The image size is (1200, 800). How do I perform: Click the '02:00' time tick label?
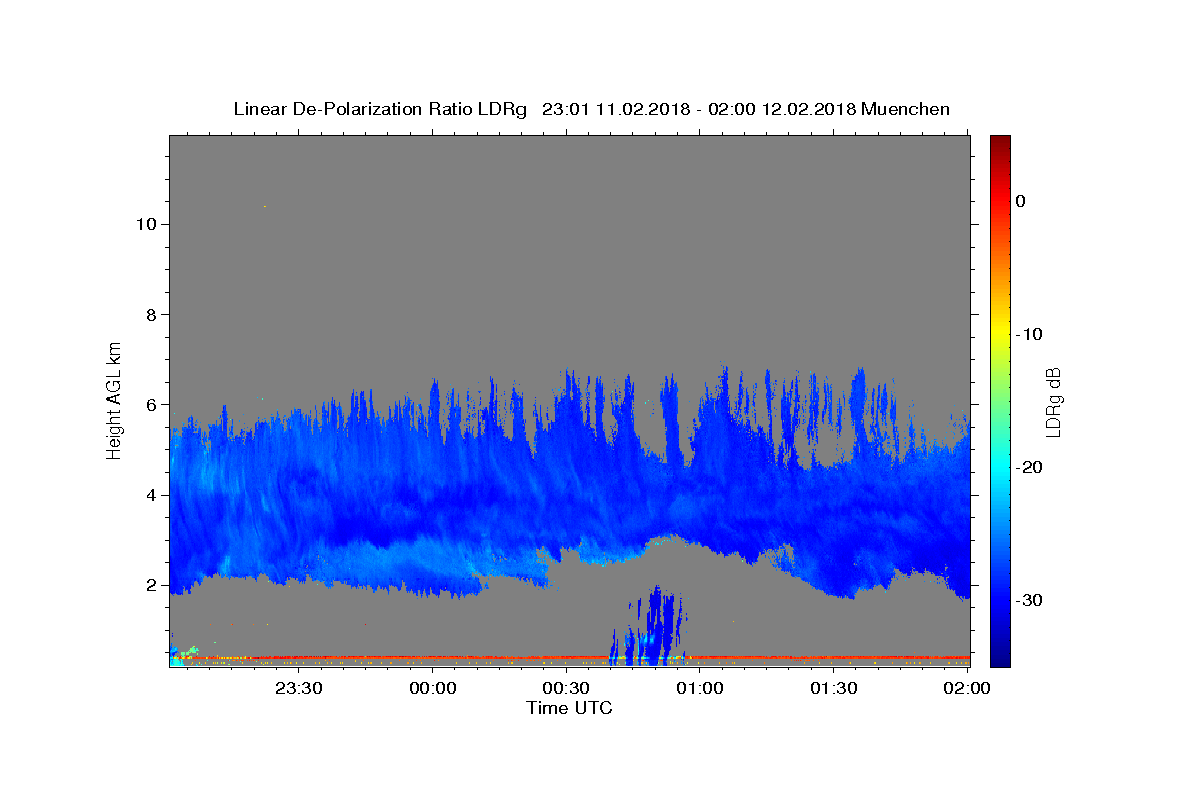pos(967,688)
